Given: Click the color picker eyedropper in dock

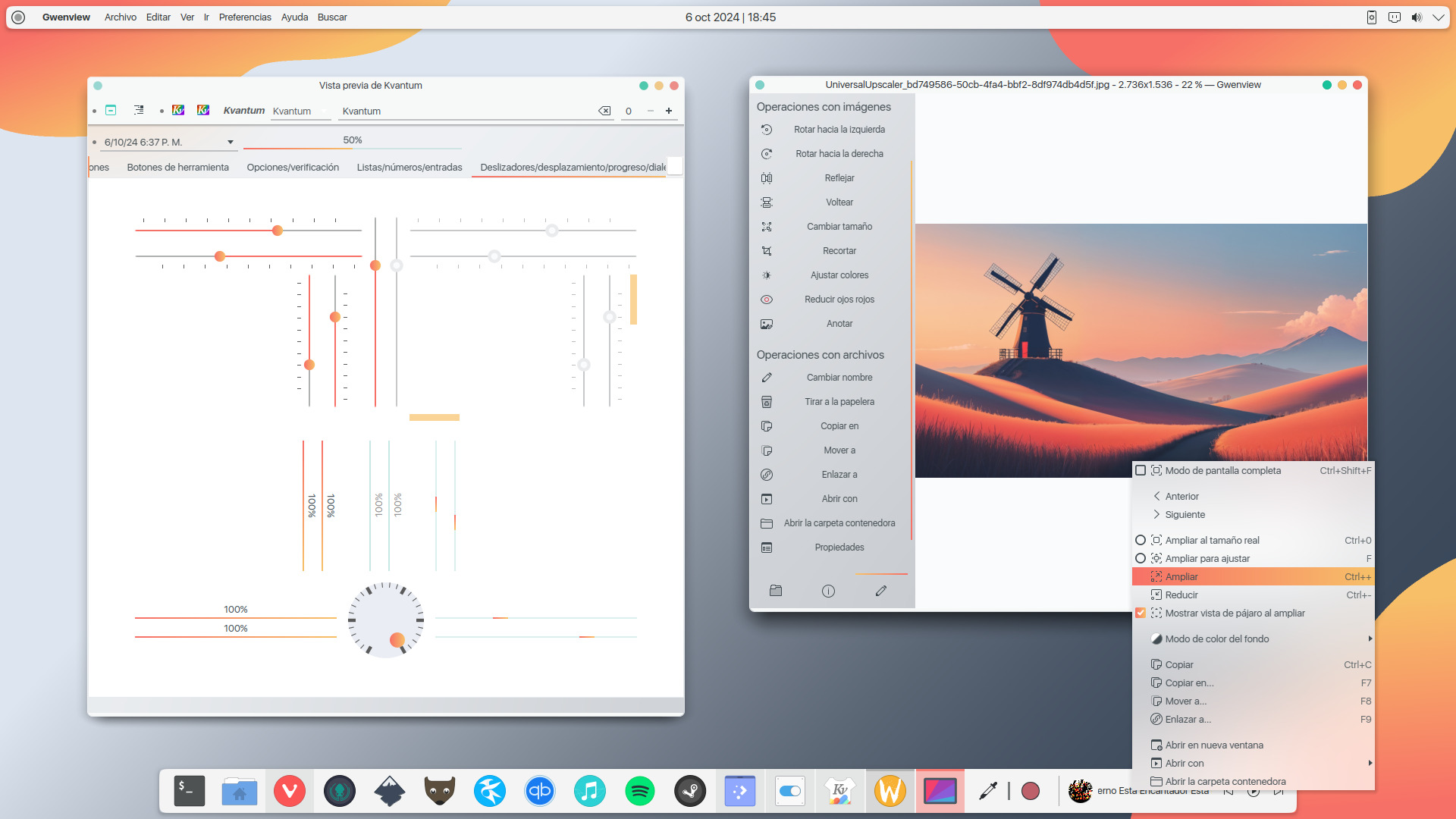Looking at the screenshot, I should point(988,791).
